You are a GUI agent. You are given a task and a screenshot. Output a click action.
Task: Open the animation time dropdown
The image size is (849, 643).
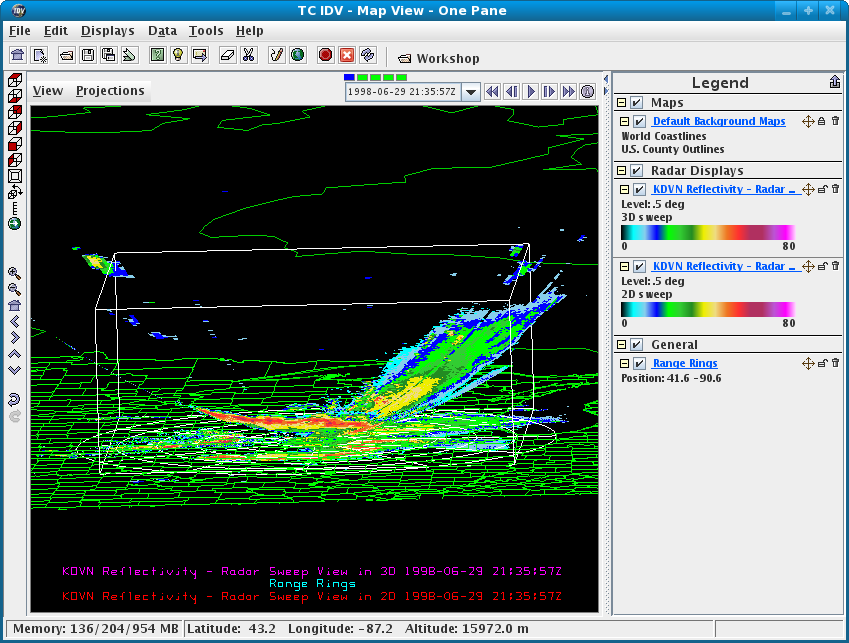pyautogui.click(x=472, y=91)
